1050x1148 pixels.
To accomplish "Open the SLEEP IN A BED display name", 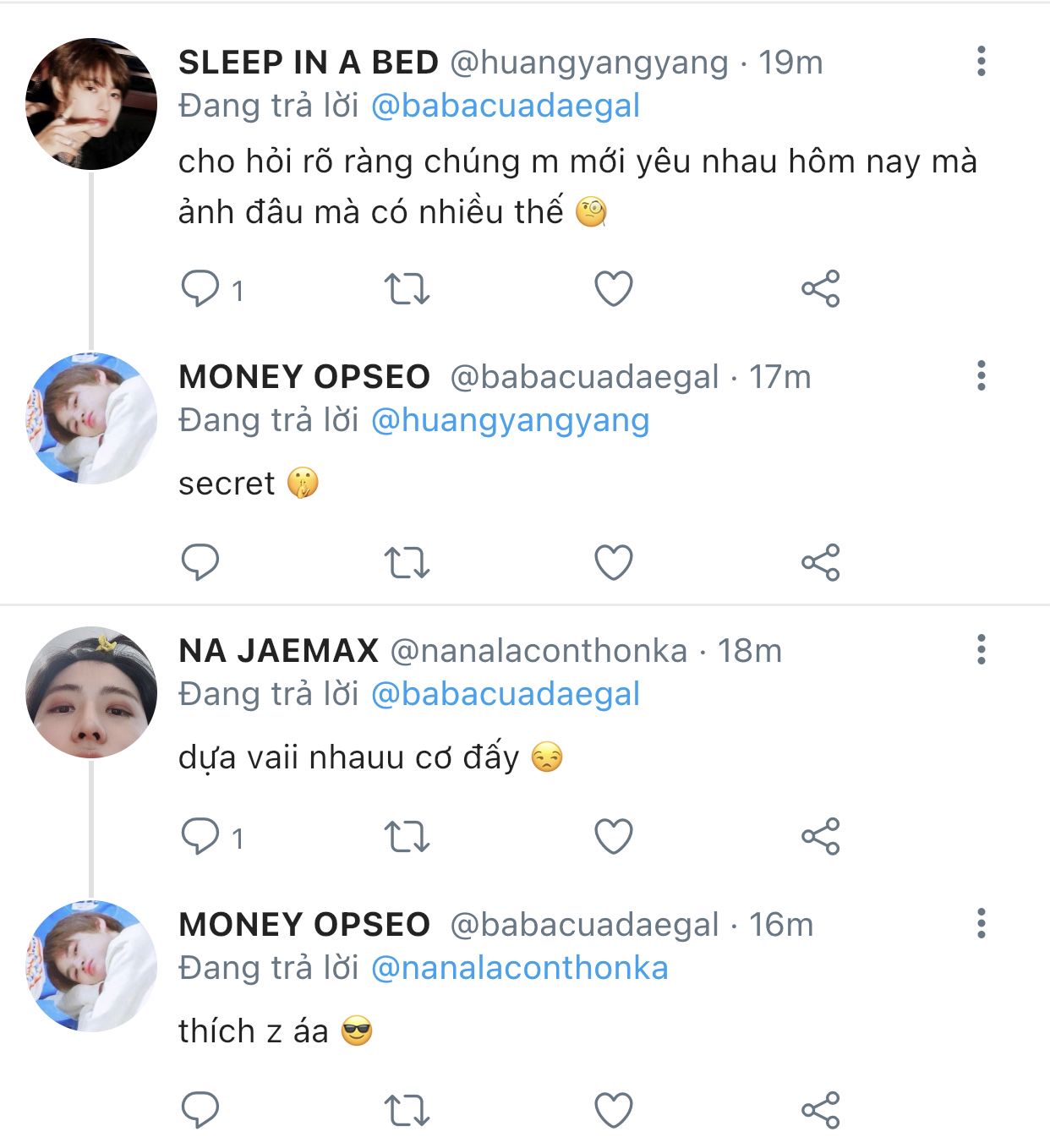I will point(309,63).
